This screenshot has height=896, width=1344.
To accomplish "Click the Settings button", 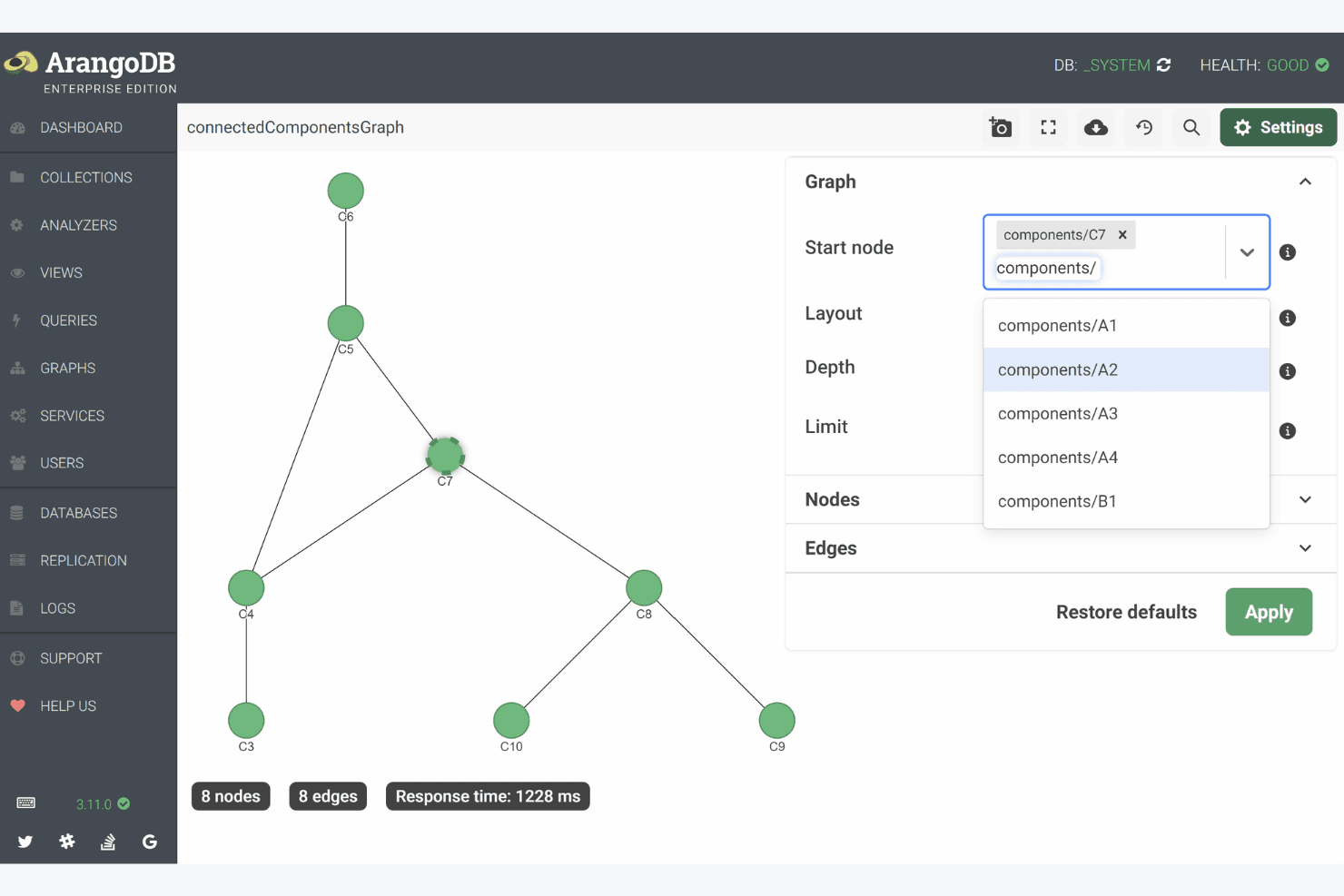I will (1278, 127).
